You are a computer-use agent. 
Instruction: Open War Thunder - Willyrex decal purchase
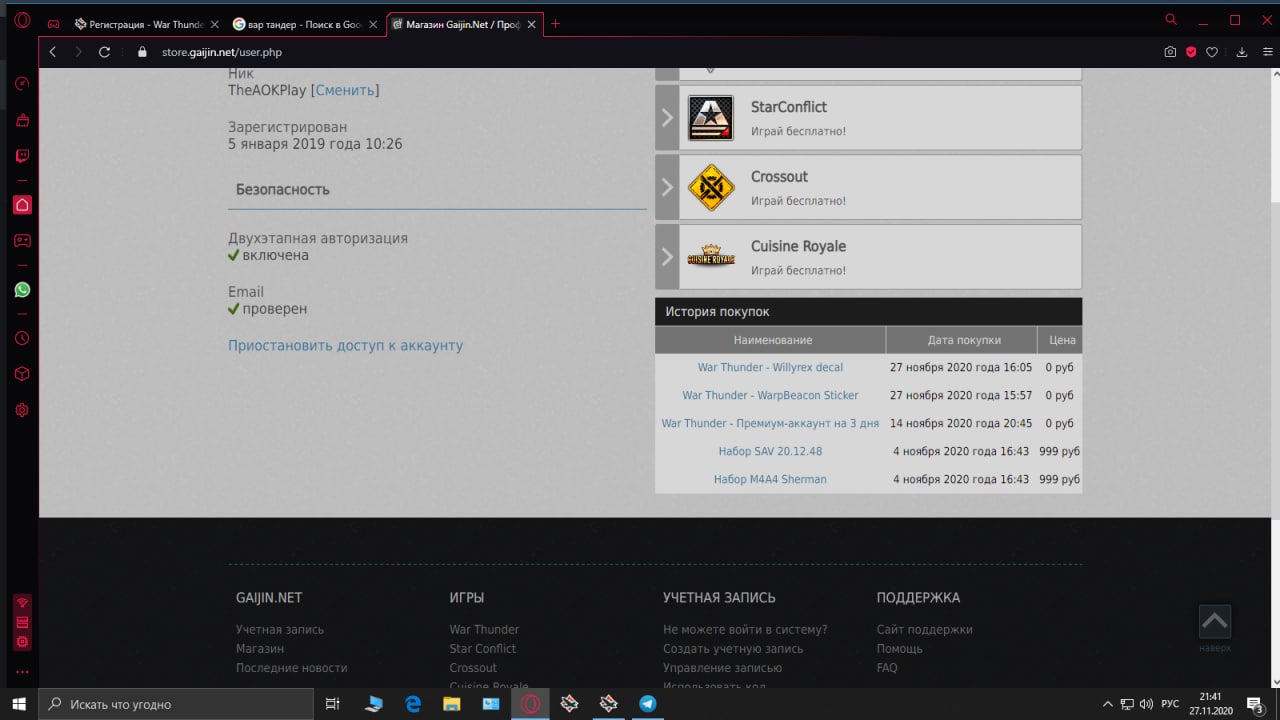pyautogui.click(x=770, y=367)
